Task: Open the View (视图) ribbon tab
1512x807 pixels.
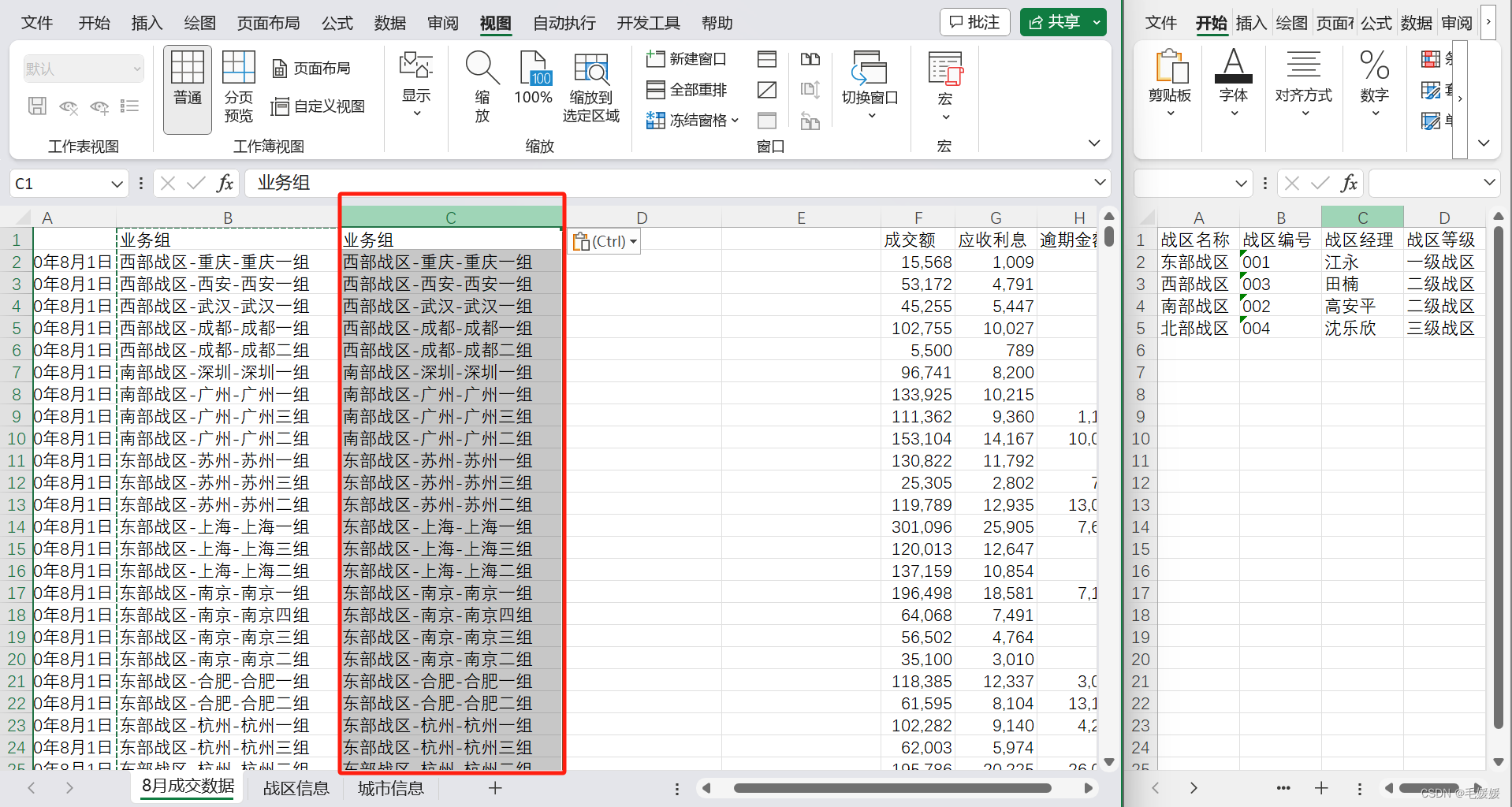Action: (495, 23)
